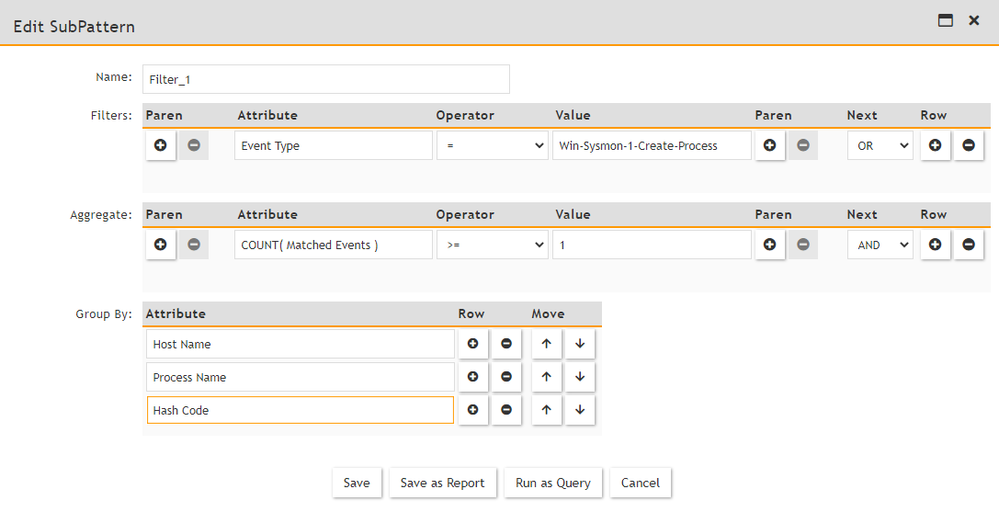Move Host Name group down
The width and height of the screenshot is (999, 513).
click(579, 344)
